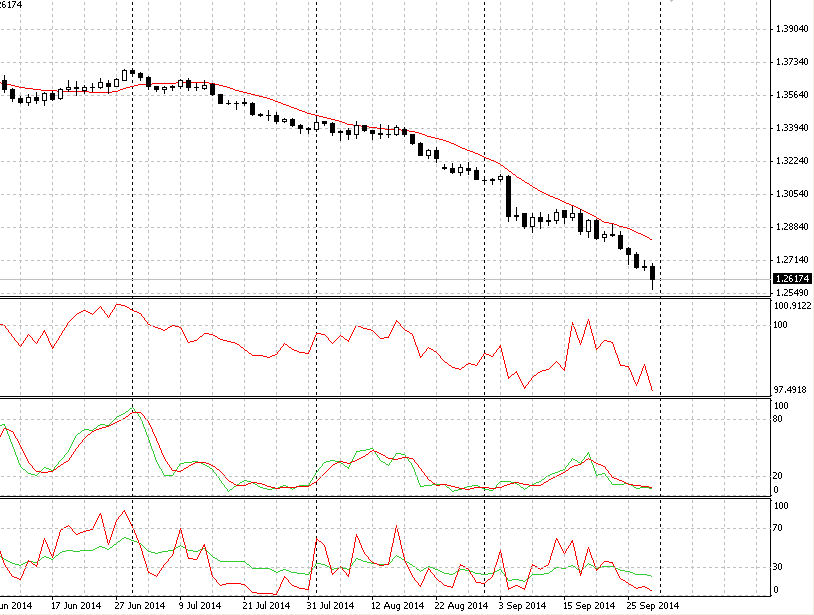Click the 1.33940 price scale label
This screenshot has height=615, width=814.
pos(792,128)
